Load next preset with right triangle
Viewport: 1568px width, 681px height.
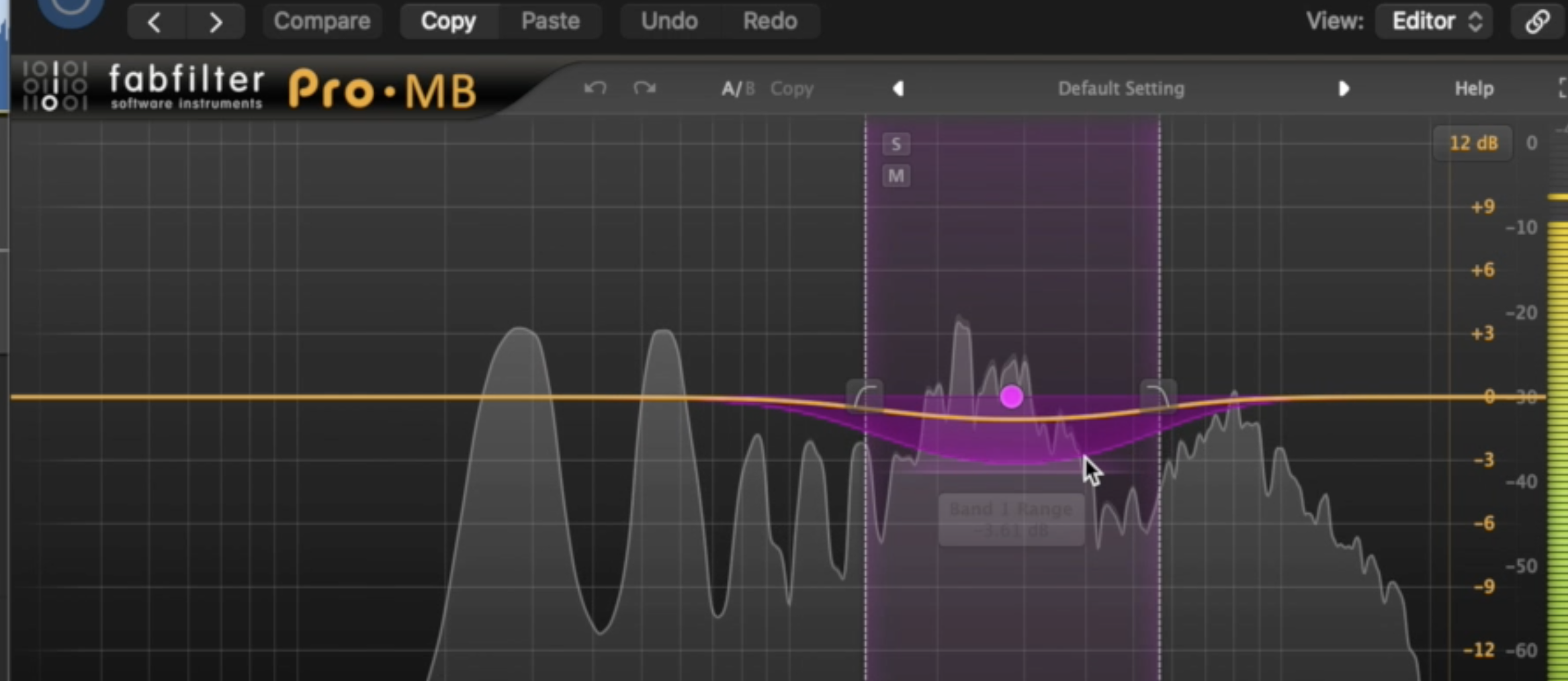tap(1343, 89)
